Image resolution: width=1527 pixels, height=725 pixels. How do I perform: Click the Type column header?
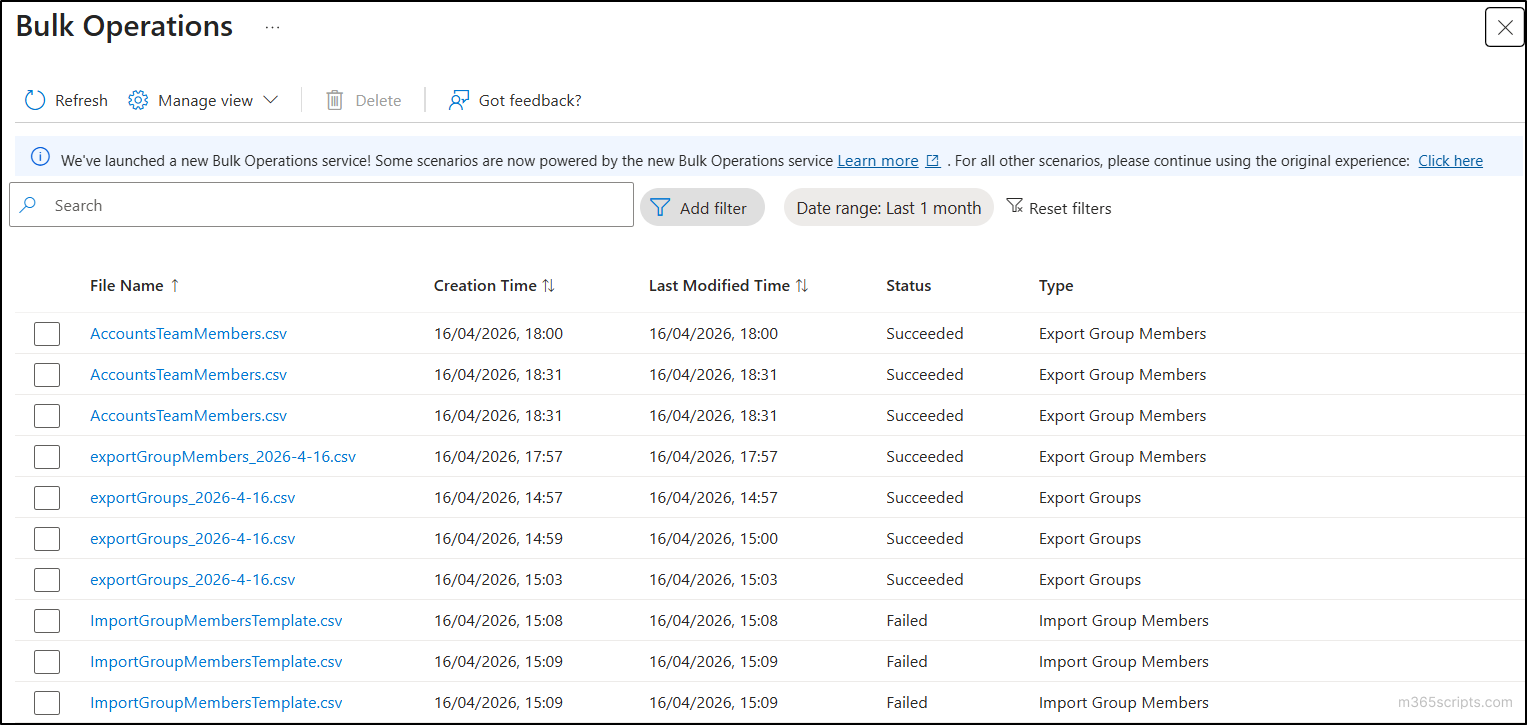point(1056,286)
